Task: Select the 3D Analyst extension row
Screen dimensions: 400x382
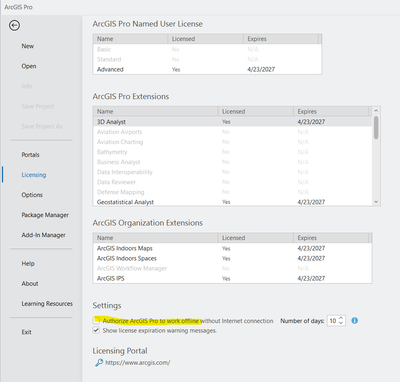Action: 232,122
